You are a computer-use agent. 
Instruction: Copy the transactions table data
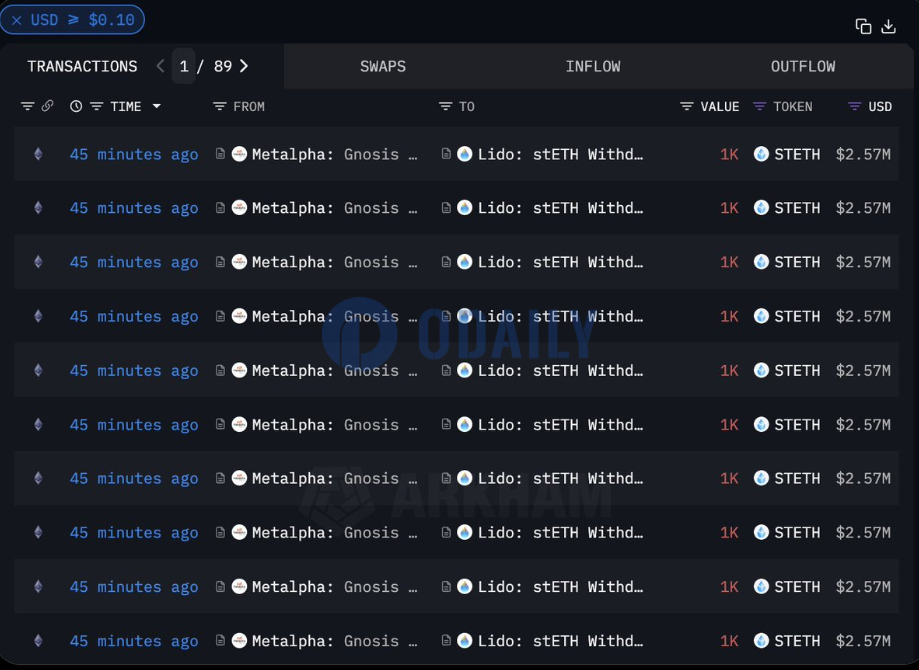(x=863, y=26)
